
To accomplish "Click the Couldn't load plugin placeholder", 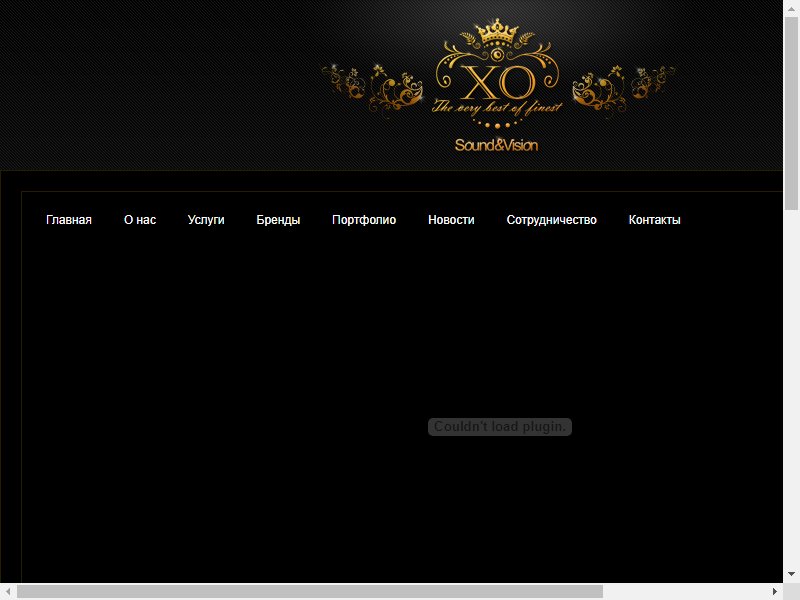I will click(x=500, y=427).
